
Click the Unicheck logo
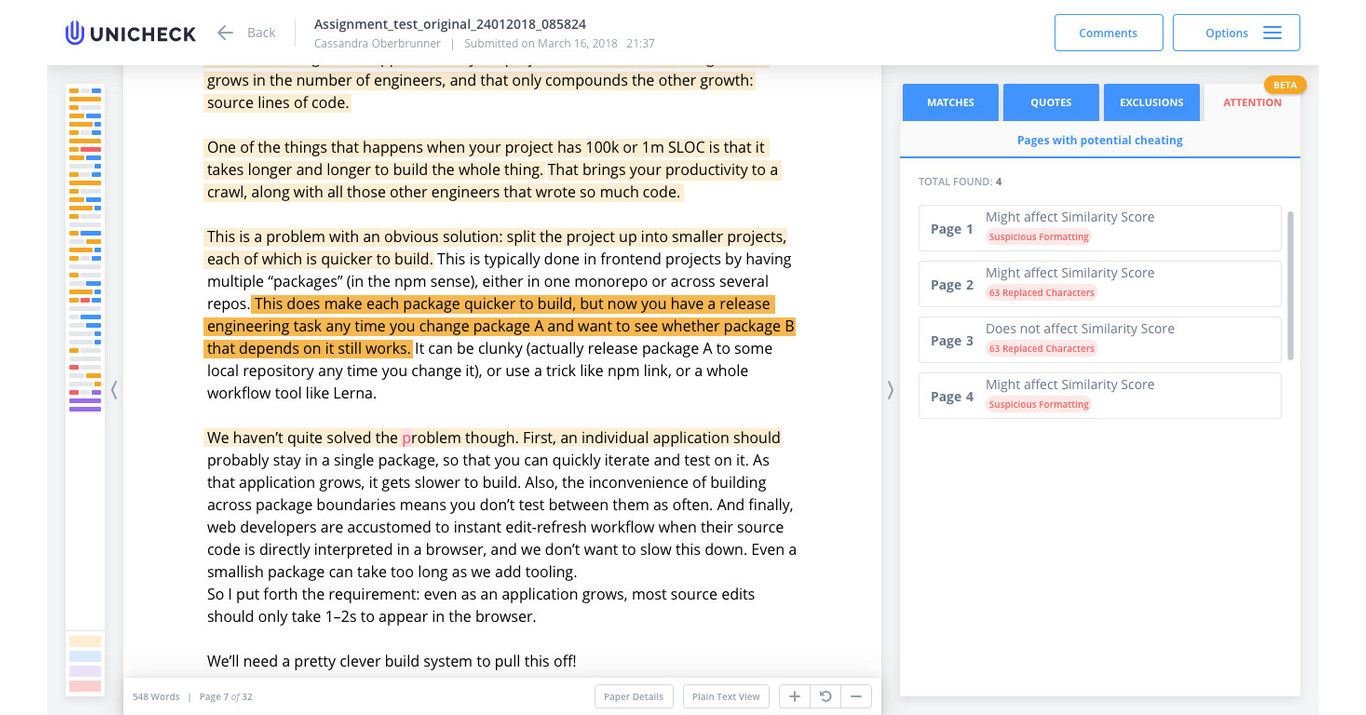coord(131,33)
